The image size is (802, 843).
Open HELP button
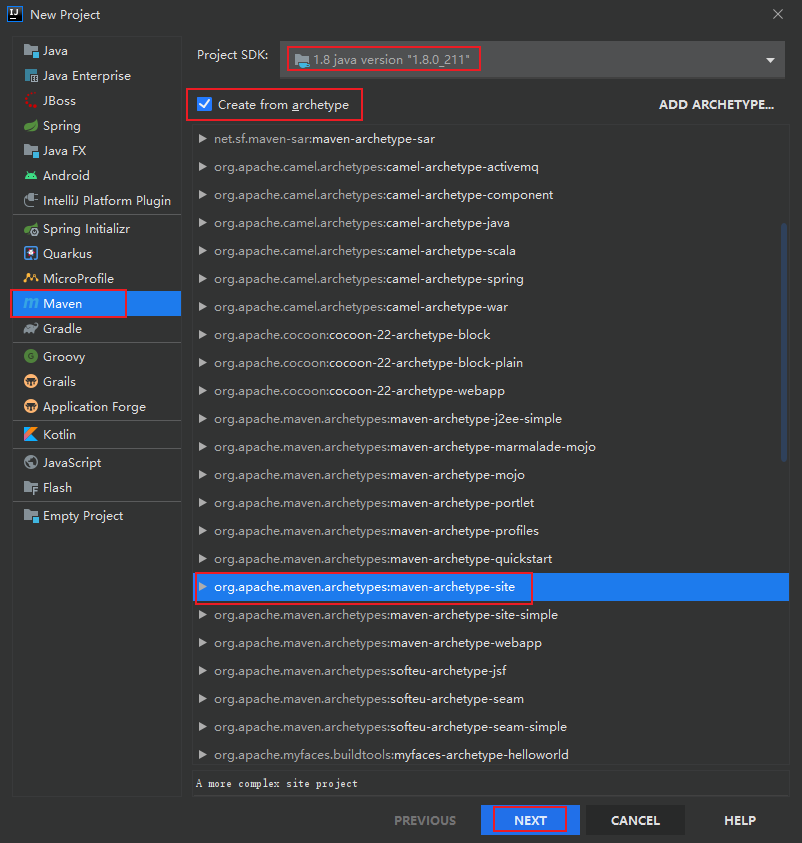click(740, 820)
